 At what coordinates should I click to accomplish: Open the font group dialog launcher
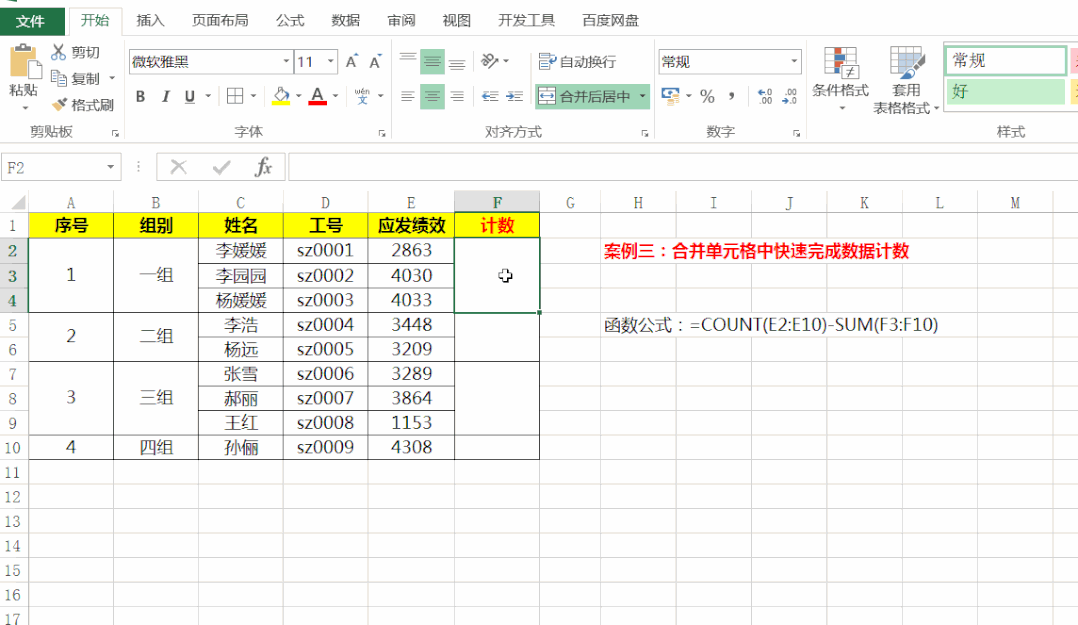(382, 133)
